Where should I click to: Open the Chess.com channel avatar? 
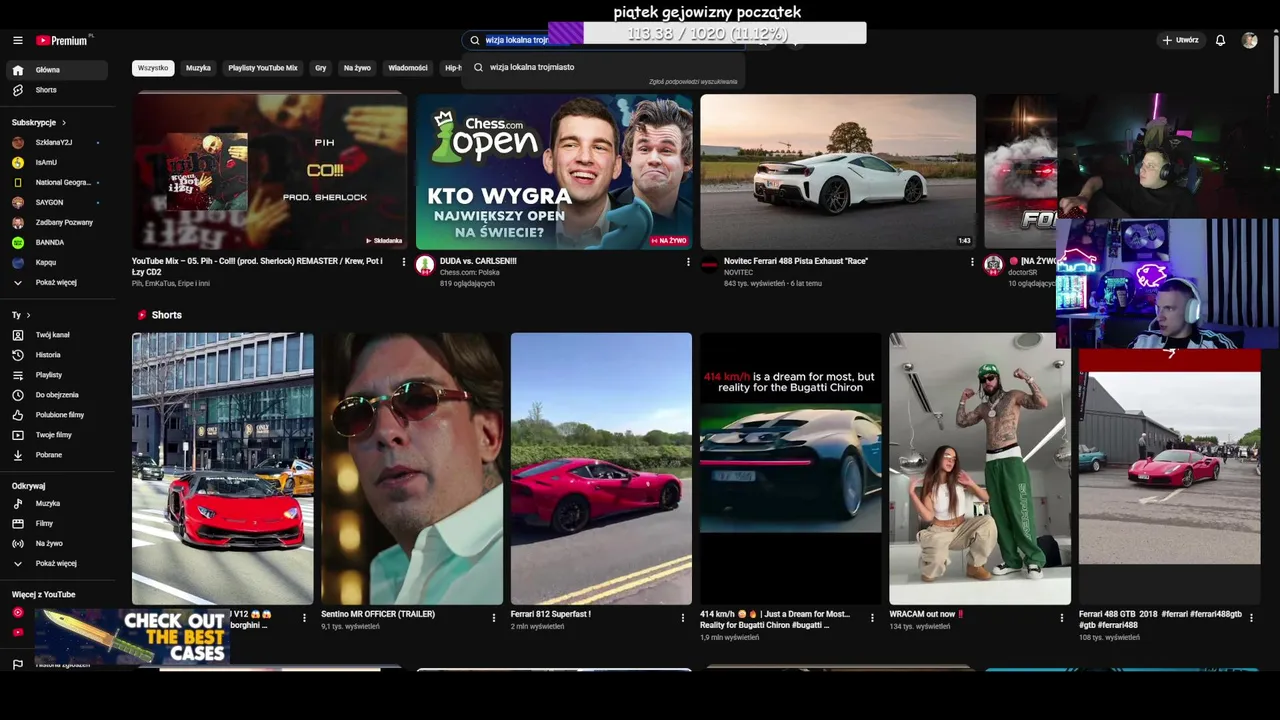tap(425, 265)
